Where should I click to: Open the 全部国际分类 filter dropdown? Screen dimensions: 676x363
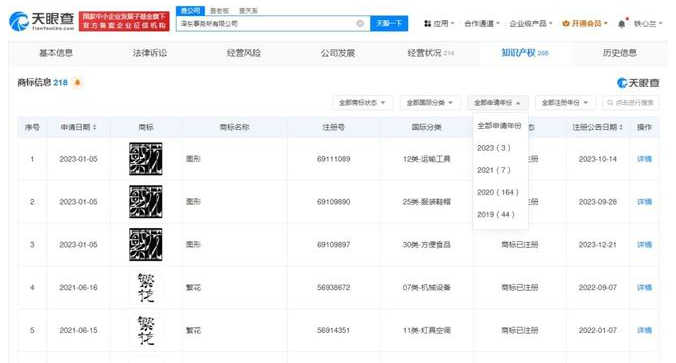430,103
